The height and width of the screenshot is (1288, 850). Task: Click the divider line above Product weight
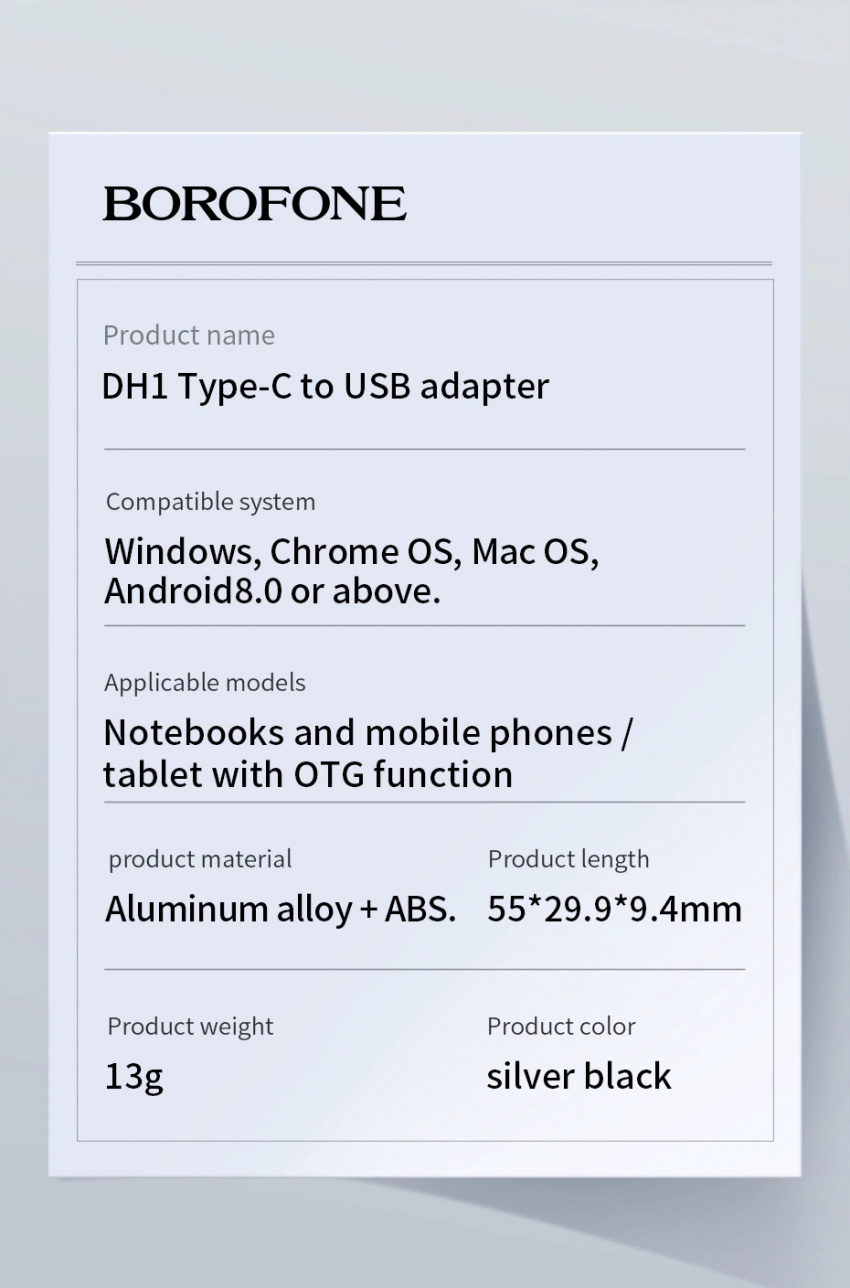(x=424, y=969)
